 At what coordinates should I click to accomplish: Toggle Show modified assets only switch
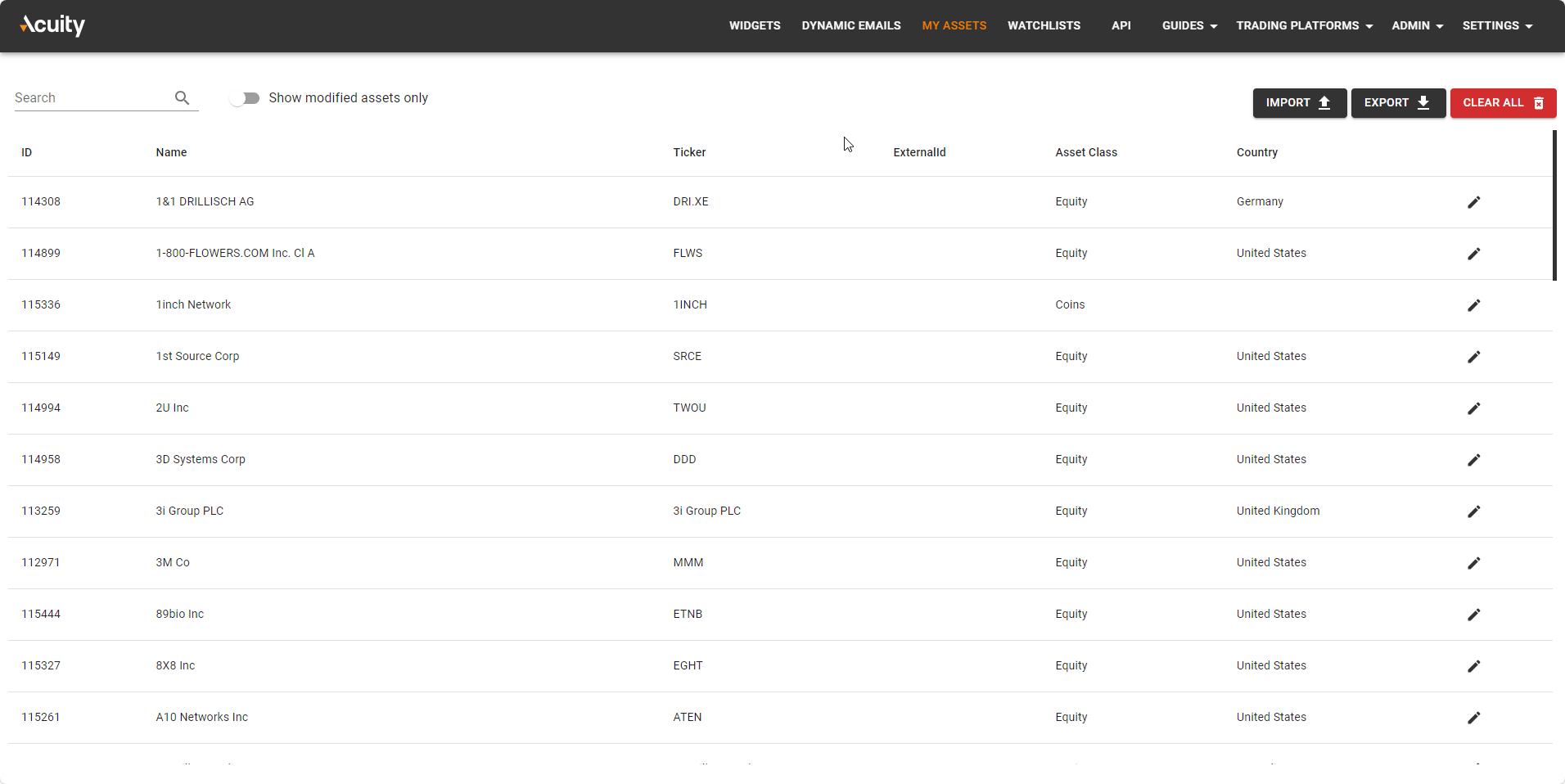pos(245,98)
